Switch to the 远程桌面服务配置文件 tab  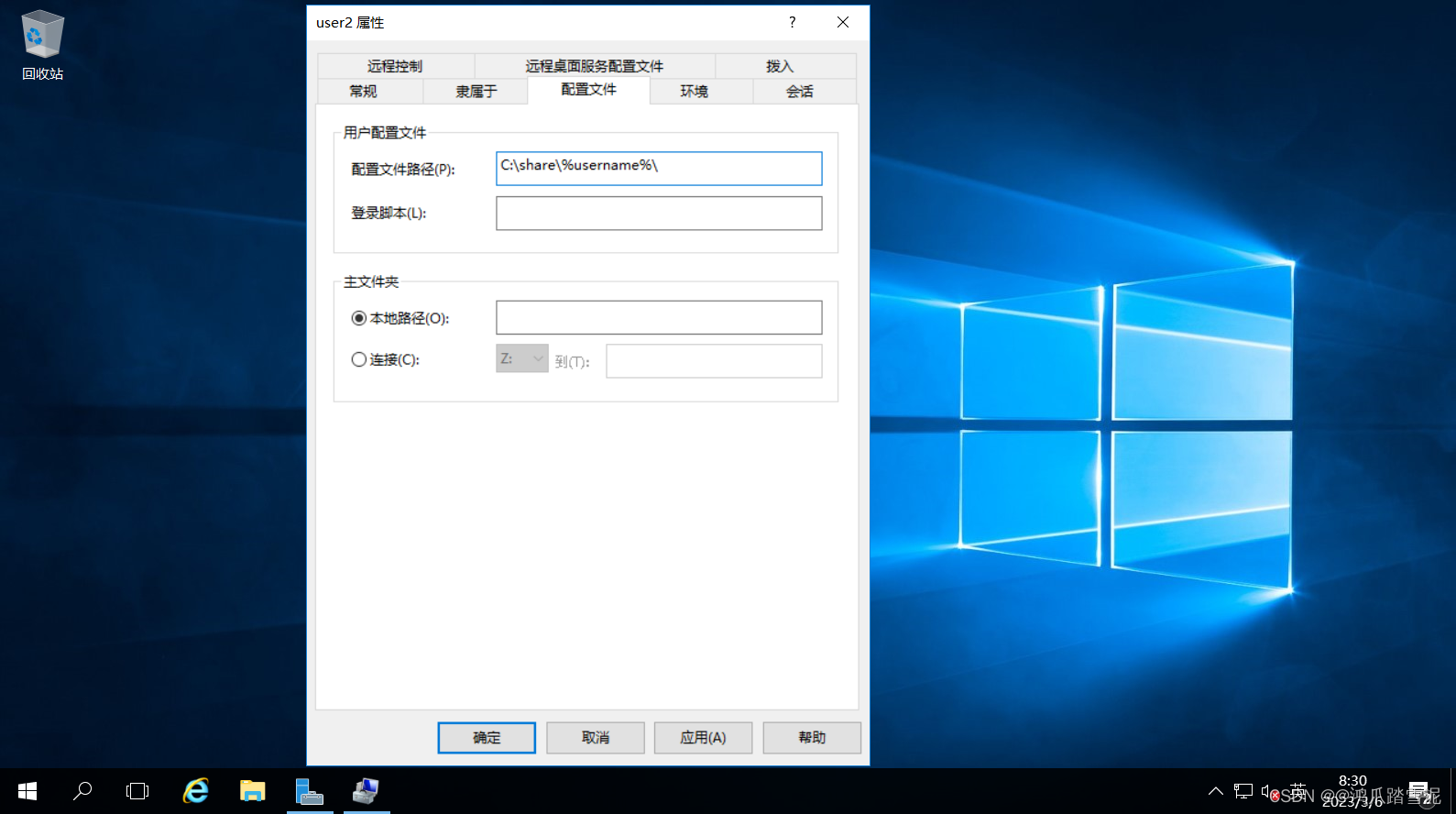[x=594, y=66]
